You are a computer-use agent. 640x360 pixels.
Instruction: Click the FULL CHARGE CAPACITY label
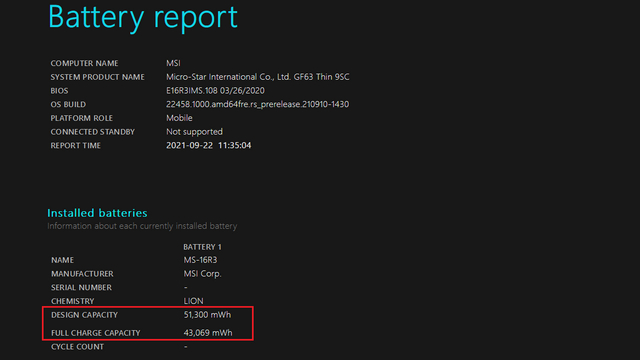[96, 333]
